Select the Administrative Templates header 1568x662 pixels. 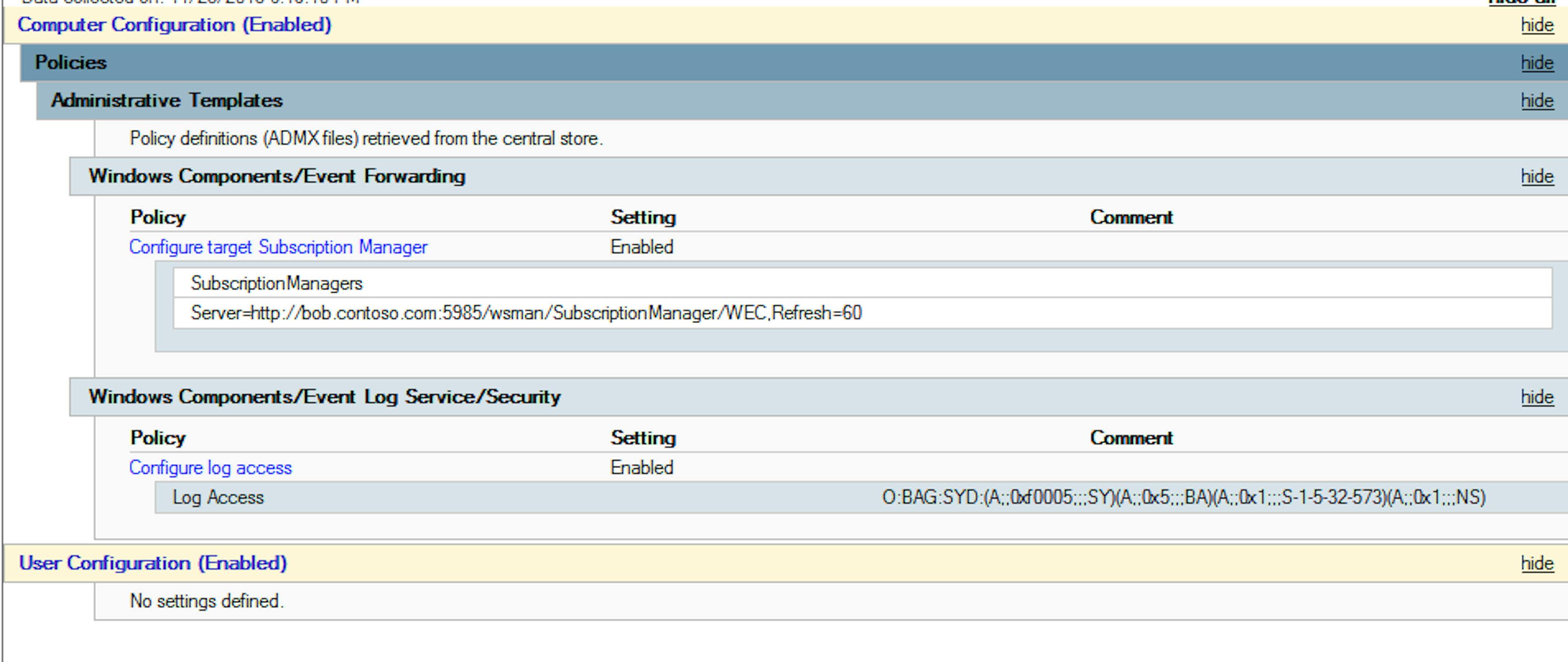(167, 101)
